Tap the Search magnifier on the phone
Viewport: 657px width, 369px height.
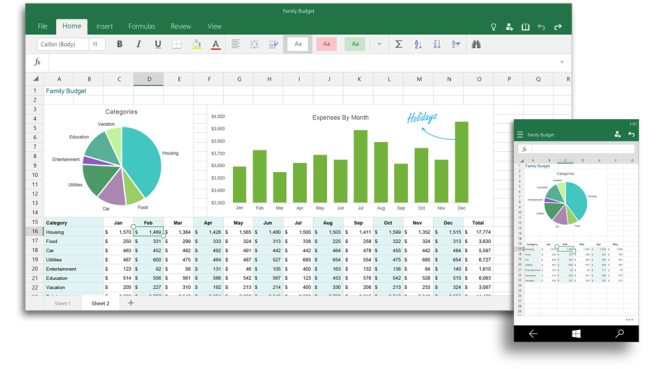619,333
